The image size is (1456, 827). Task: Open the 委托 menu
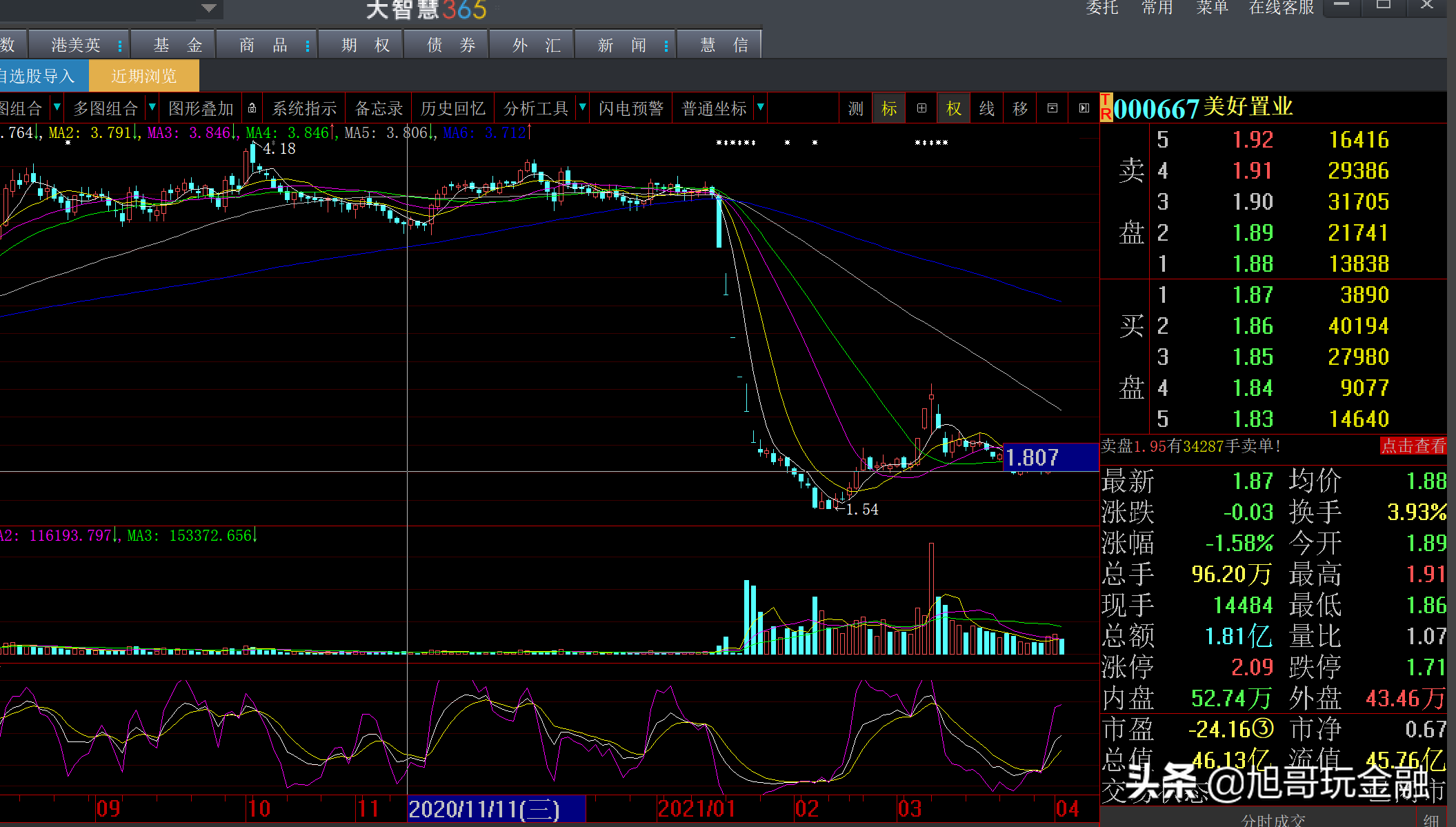(x=1102, y=8)
